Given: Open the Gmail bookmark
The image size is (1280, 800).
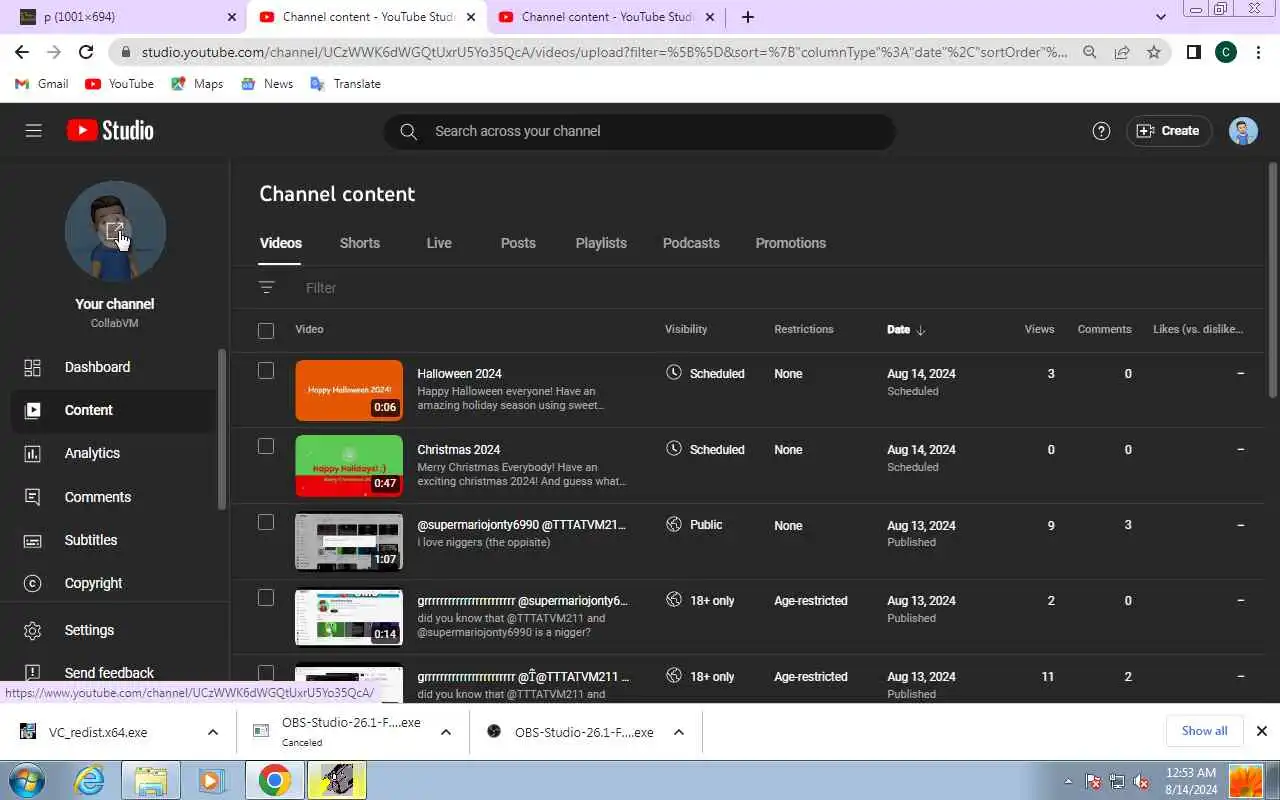Looking at the screenshot, I should click(42, 84).
